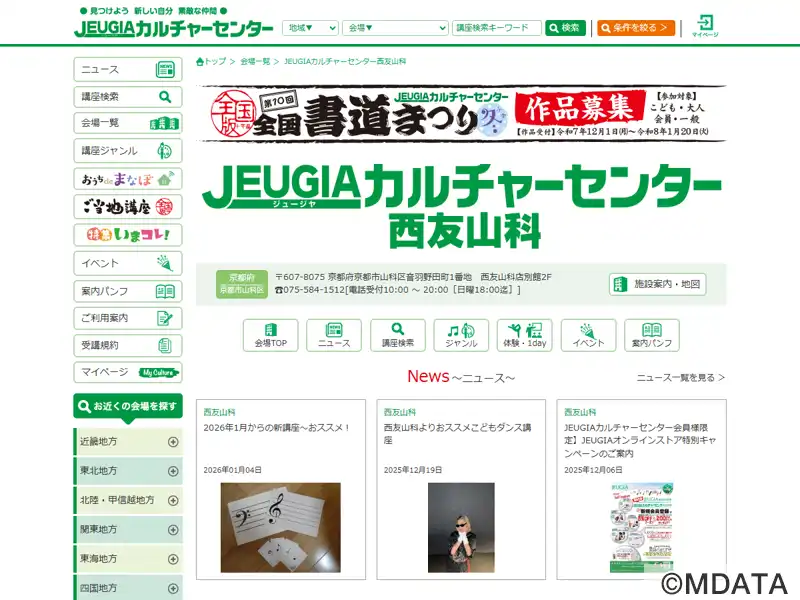
Task: Click the magnifier icon beside sidebar 講座検索
Action: 165,96
